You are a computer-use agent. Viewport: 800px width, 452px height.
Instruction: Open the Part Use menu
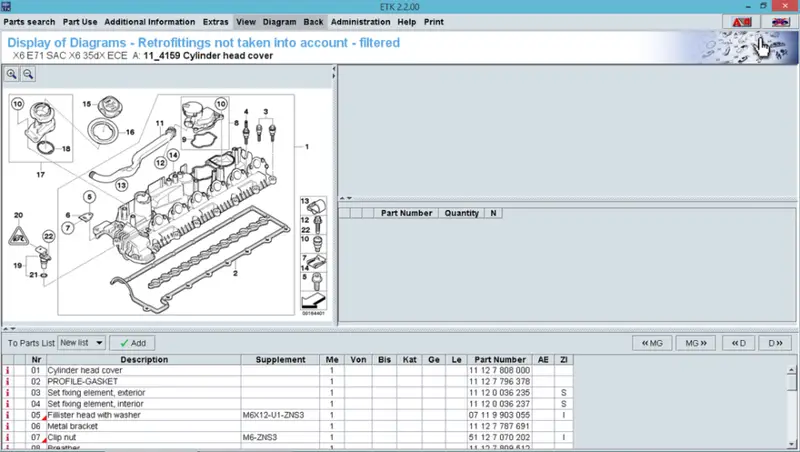[80, 22]
